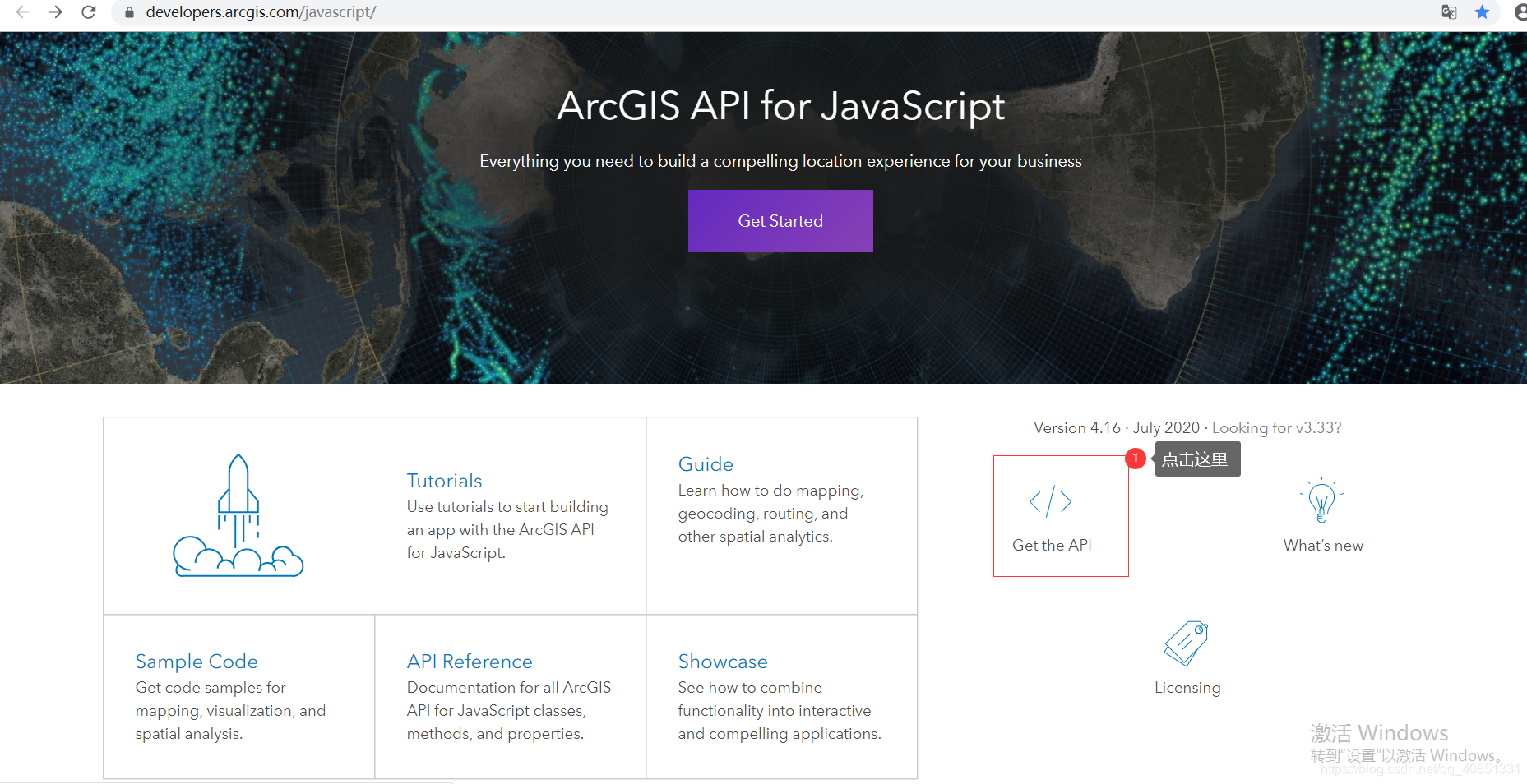The height and width of the screenshot is (784, 1527).
Task: Open the Sample Code link
Action: click(x=197, y=662)
